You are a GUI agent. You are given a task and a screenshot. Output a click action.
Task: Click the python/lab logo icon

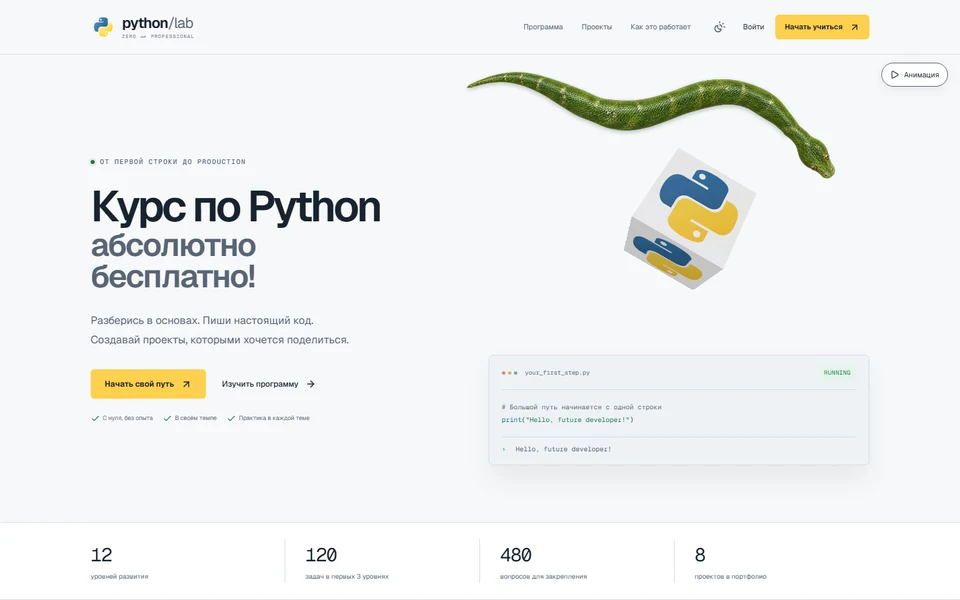103,27
